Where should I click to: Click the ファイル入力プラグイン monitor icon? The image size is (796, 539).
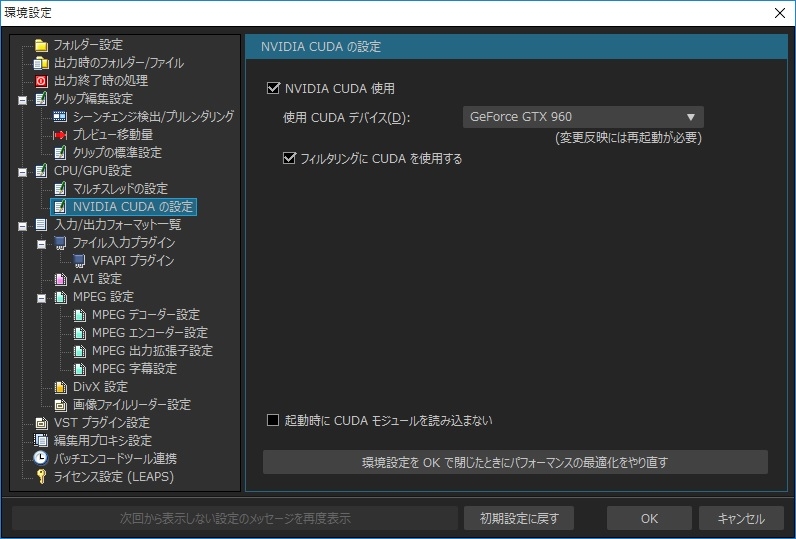click(60, 243)
